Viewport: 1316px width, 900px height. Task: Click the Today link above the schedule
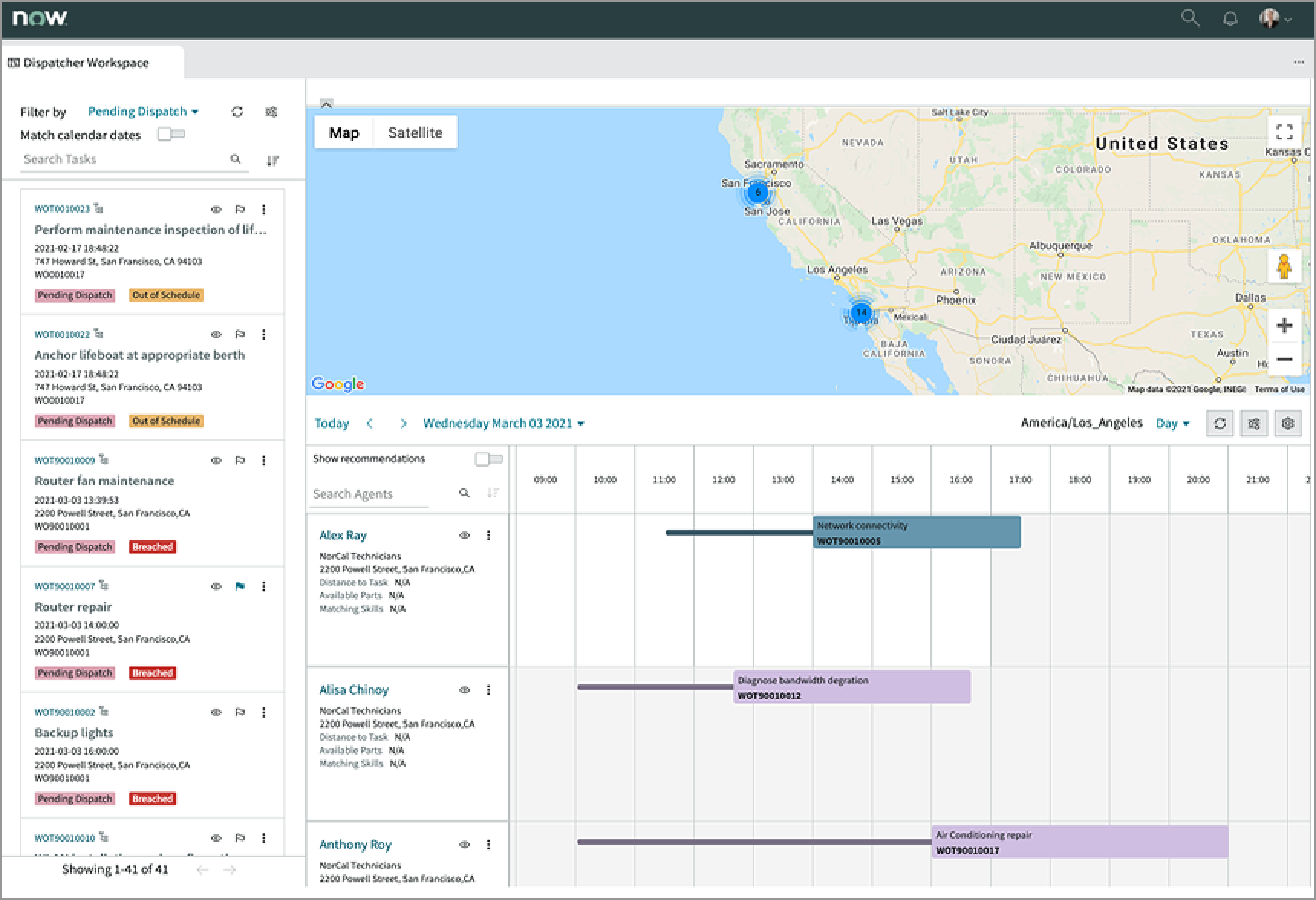pyautogui.click(x=331, y=423)
